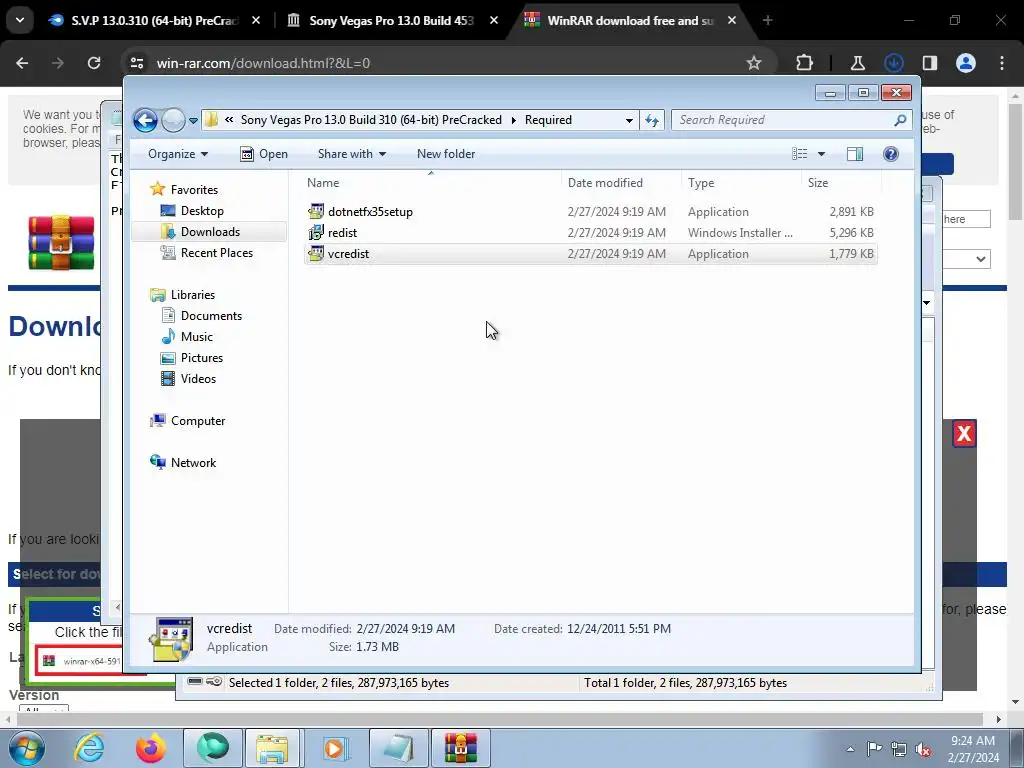This screenshot has height=768, width=1024.
Task: Reload the win-rar.com page
Action: 94,63
